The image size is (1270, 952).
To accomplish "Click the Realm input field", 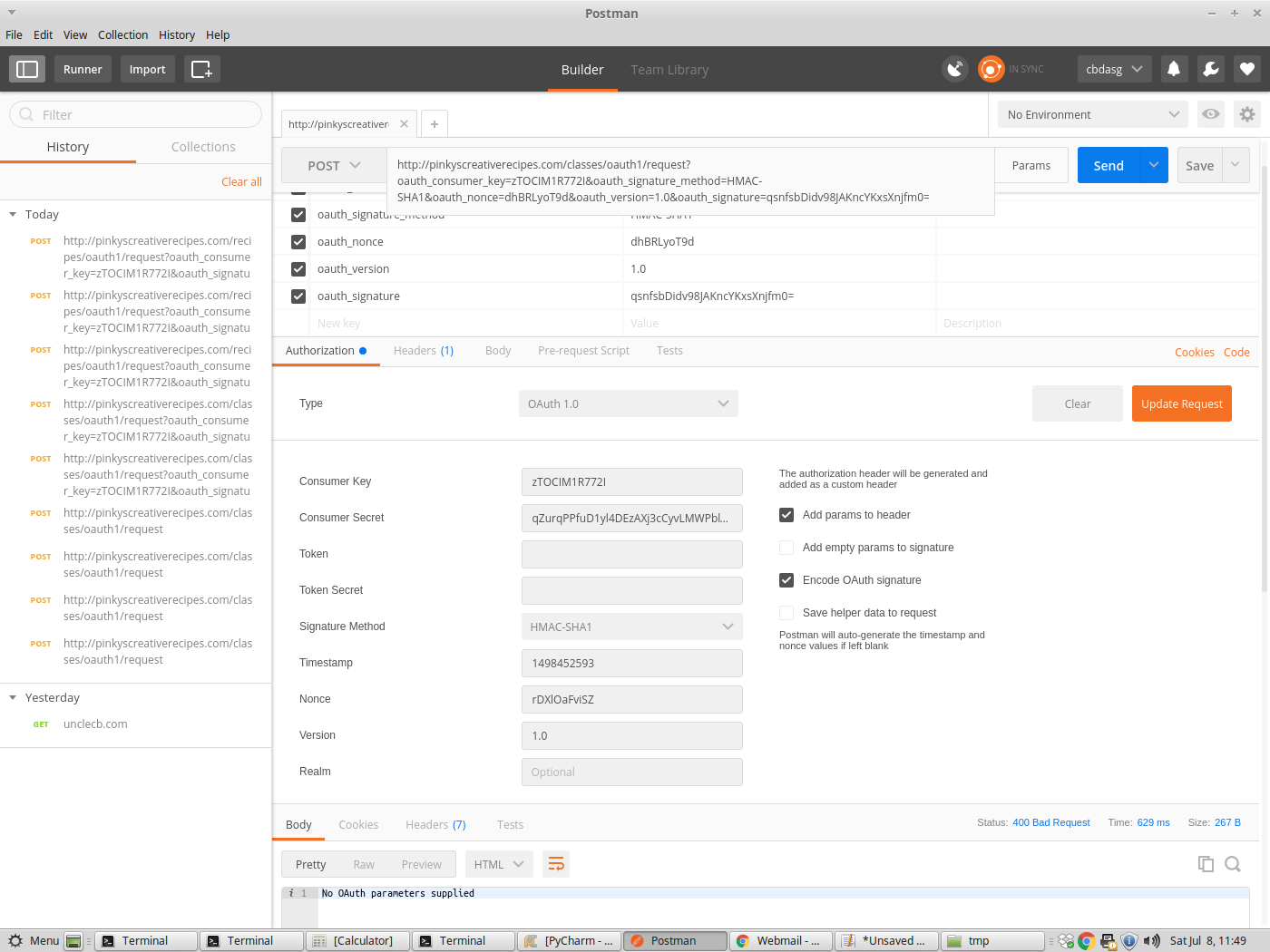I will tap(630, 772).
